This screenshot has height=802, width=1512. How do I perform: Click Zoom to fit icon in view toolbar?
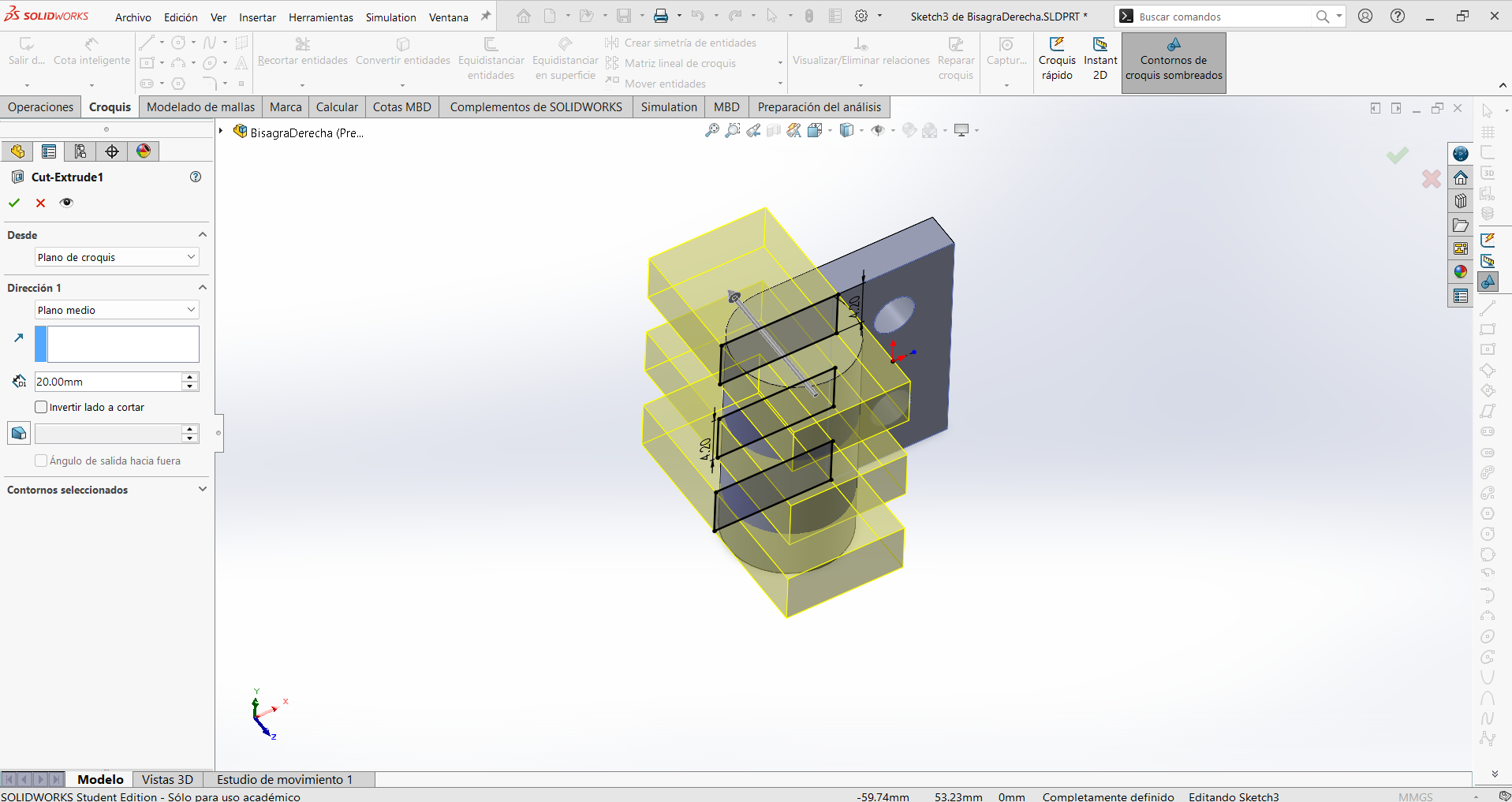(x=712, y=130)
